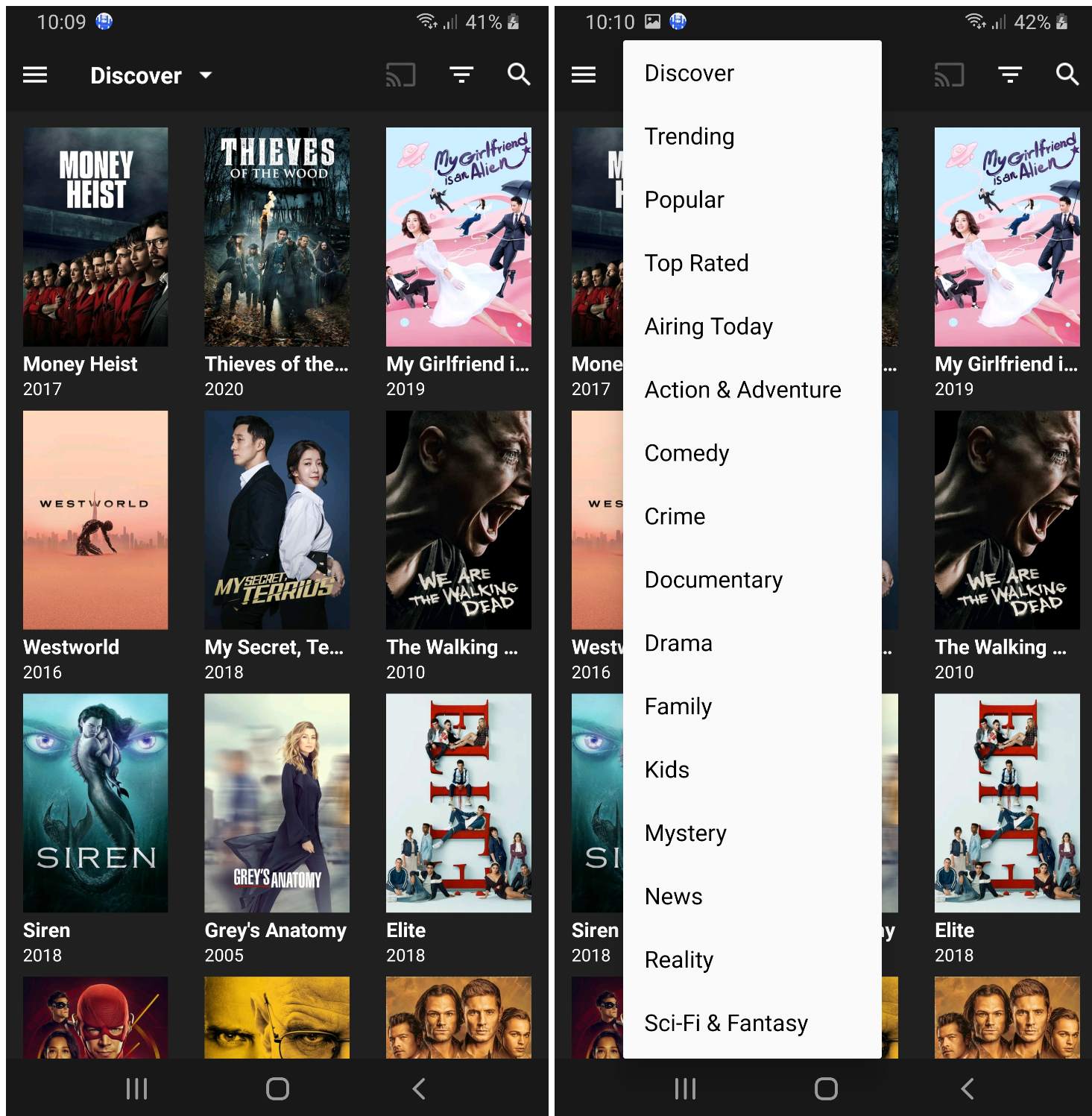Tap battery 41% indicator in left status bar
This screenshot has height=1116, width=1092.
coord(492,22)
